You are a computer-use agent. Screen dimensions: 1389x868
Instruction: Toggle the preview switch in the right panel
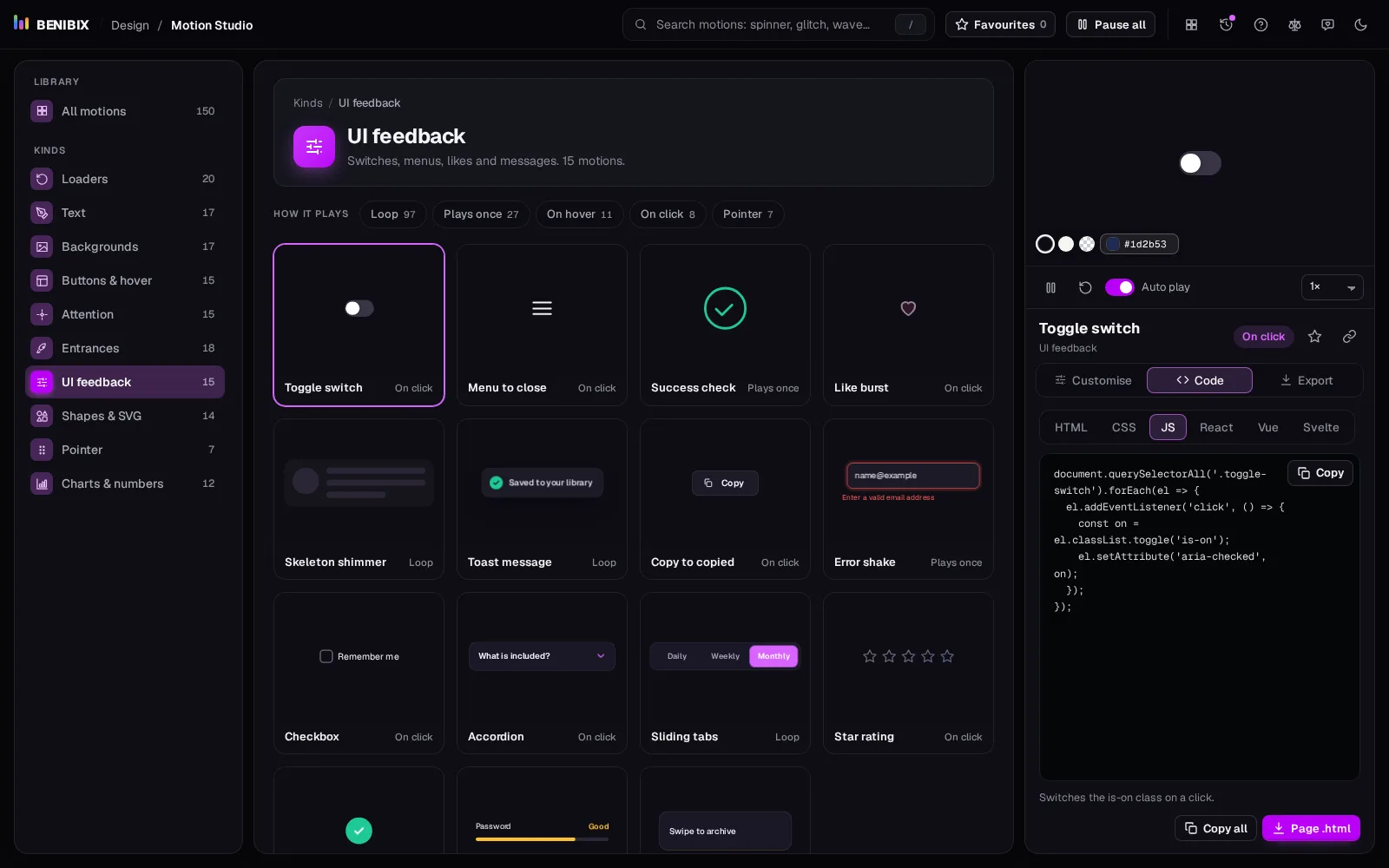tap(1200, 163)
